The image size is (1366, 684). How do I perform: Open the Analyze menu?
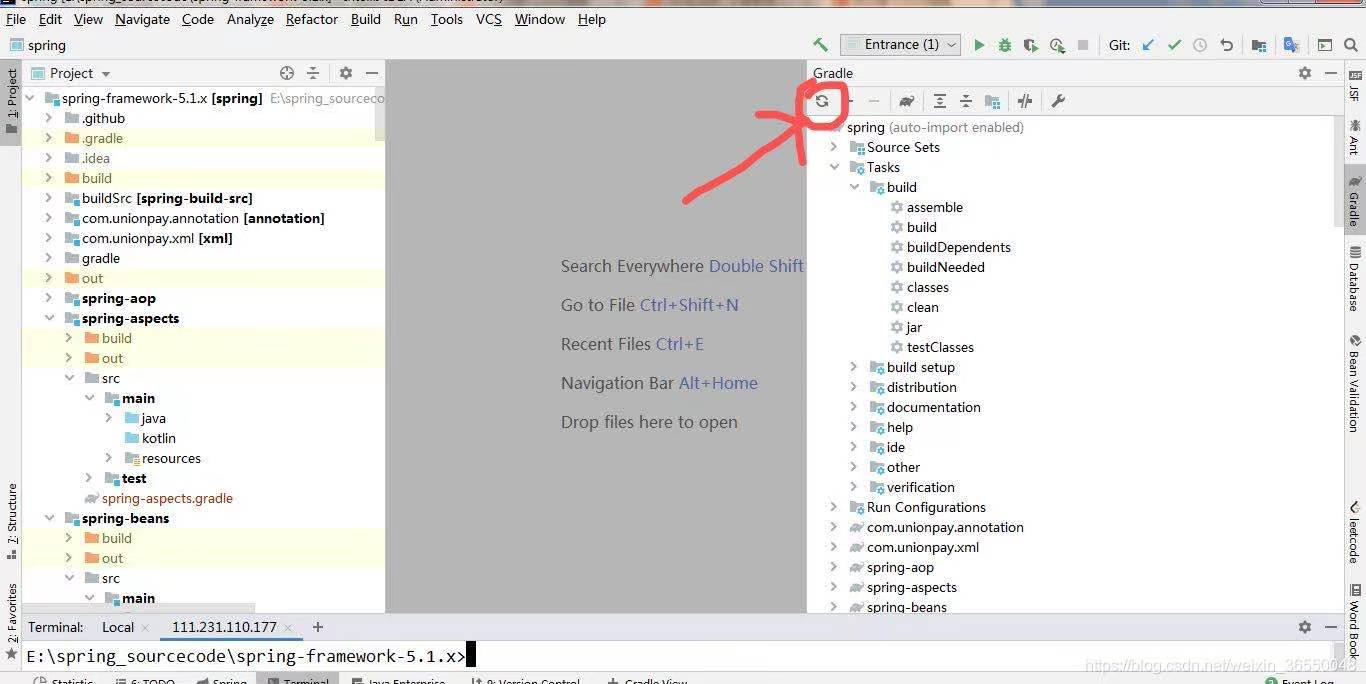(x=250, y=19)
